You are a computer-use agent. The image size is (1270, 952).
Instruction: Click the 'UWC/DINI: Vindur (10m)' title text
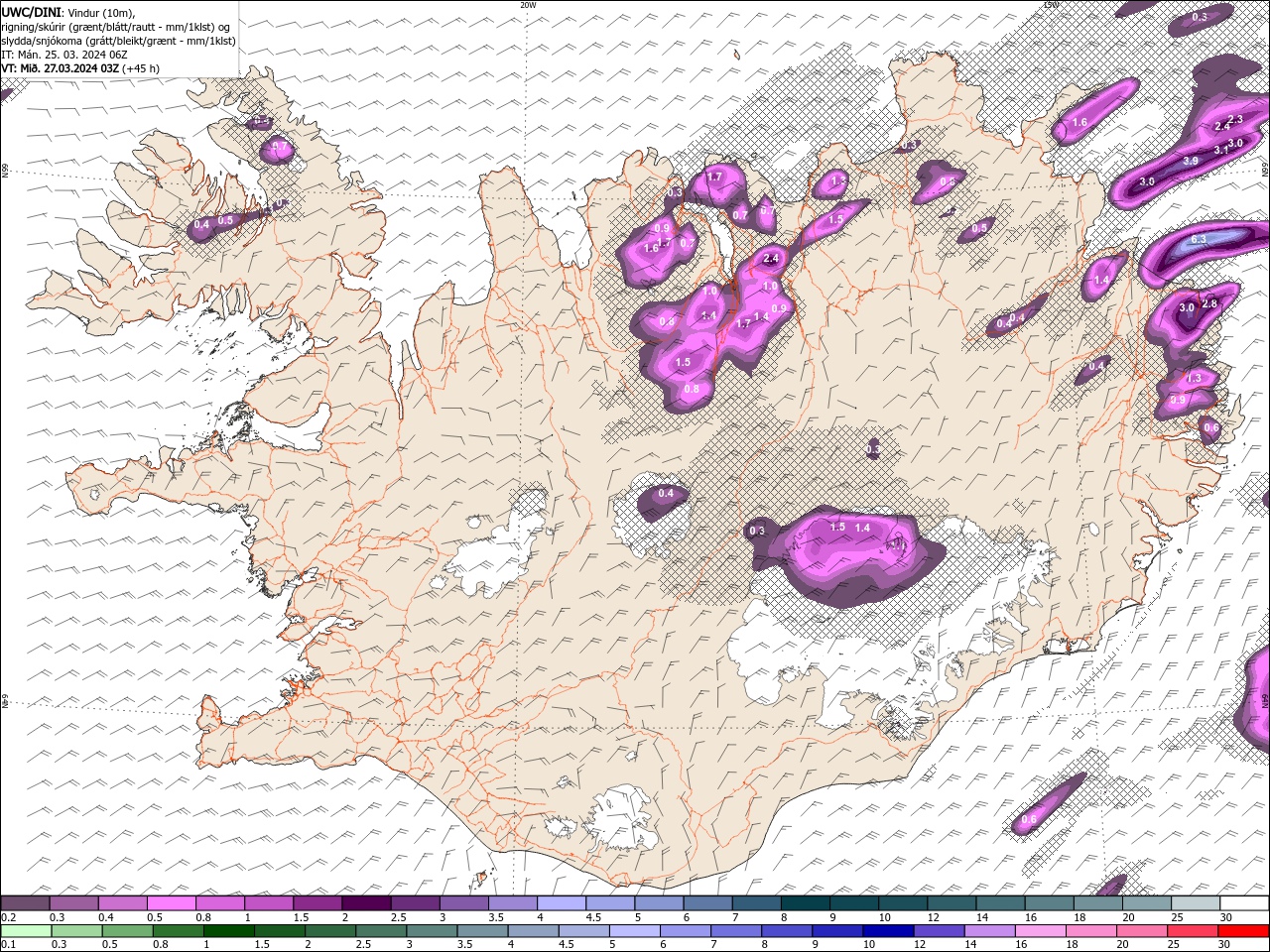[x=67, y=12]
